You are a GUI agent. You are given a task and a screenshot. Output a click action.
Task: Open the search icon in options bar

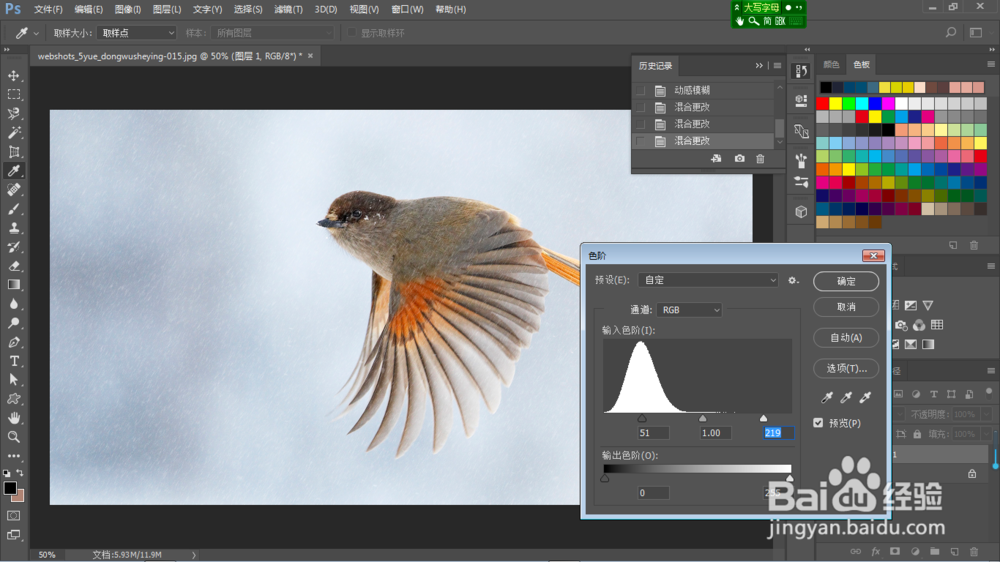(951, 33)
